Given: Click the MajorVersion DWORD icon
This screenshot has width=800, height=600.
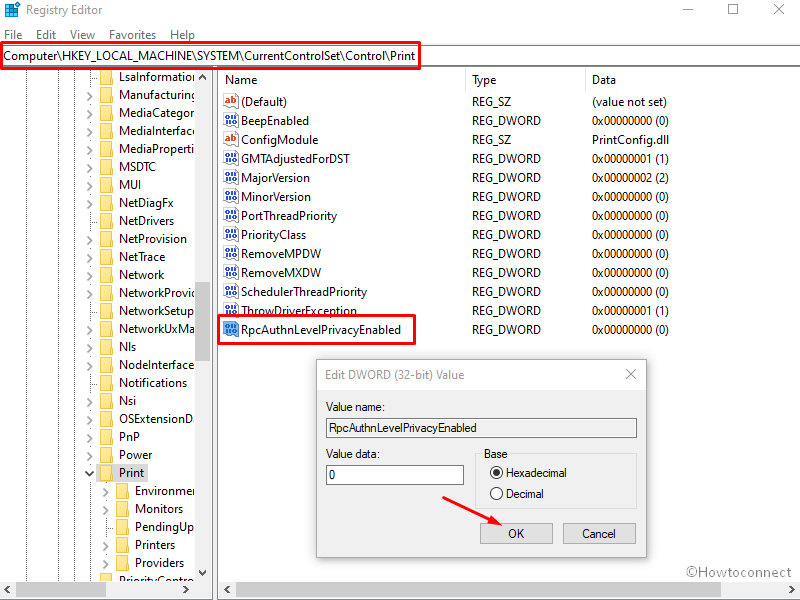Looking at the screenshot, I should click(231, 178).
